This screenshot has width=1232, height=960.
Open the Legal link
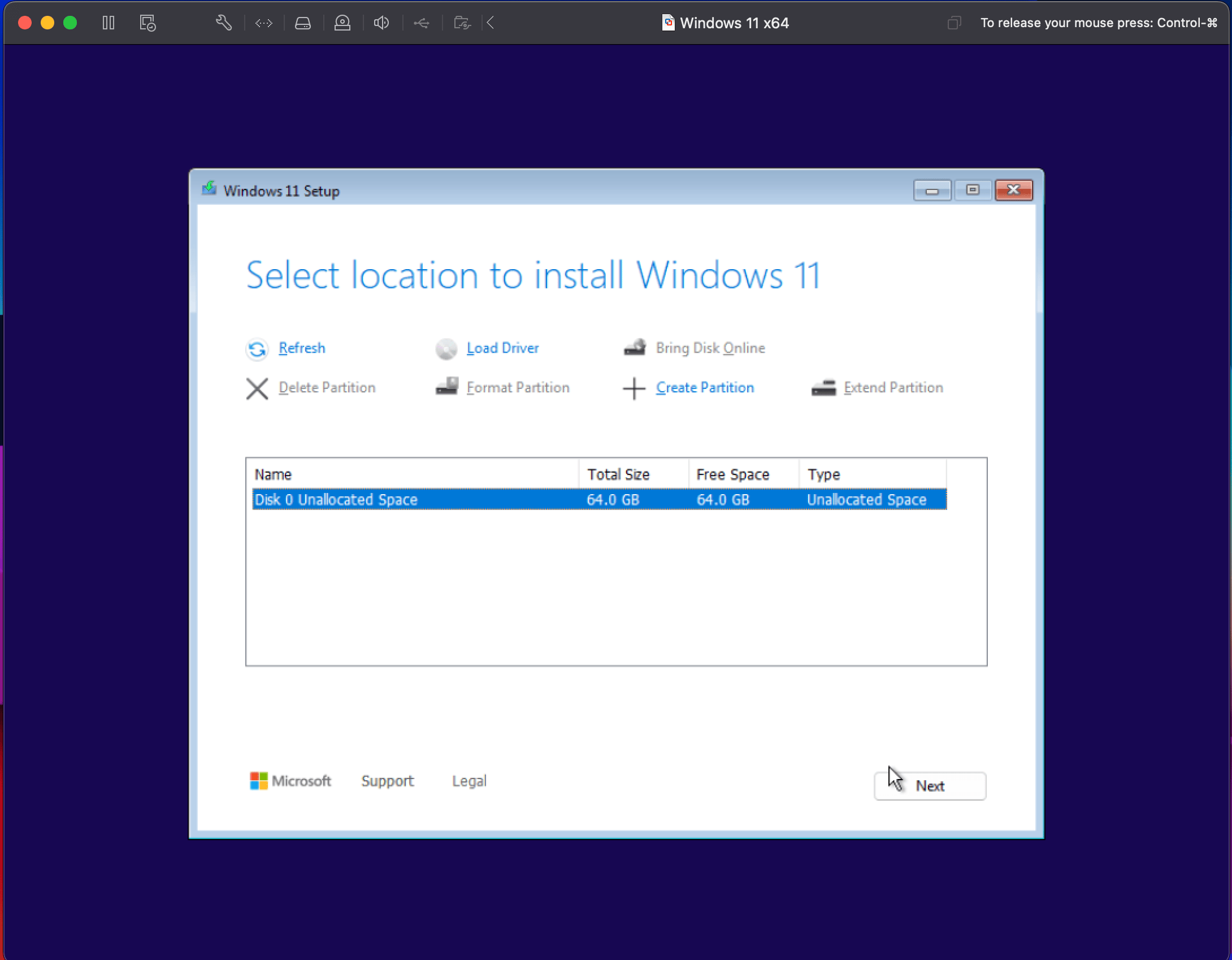point(469,781)
